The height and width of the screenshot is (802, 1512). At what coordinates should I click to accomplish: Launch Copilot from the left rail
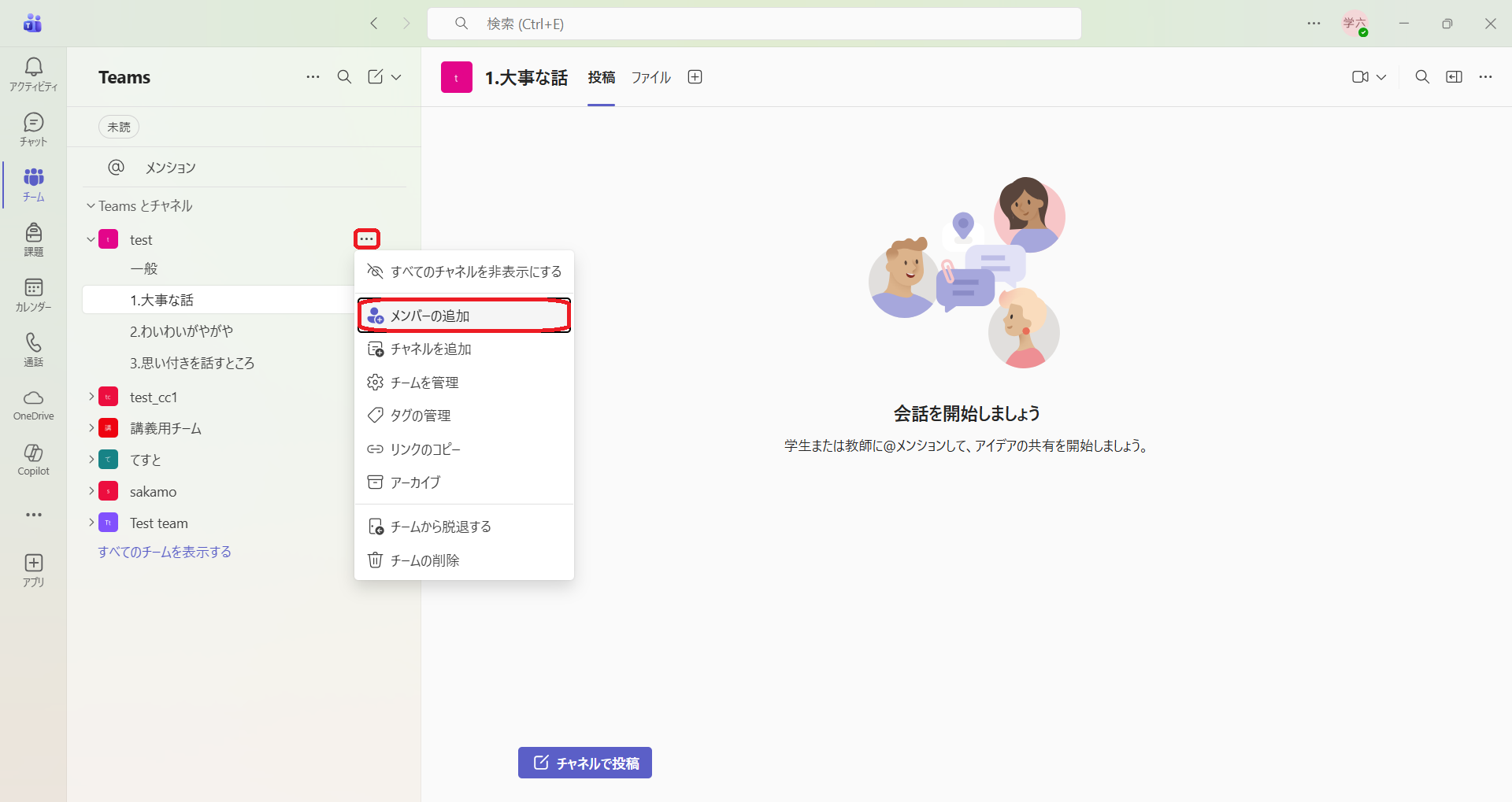click(x=33, y=460)
